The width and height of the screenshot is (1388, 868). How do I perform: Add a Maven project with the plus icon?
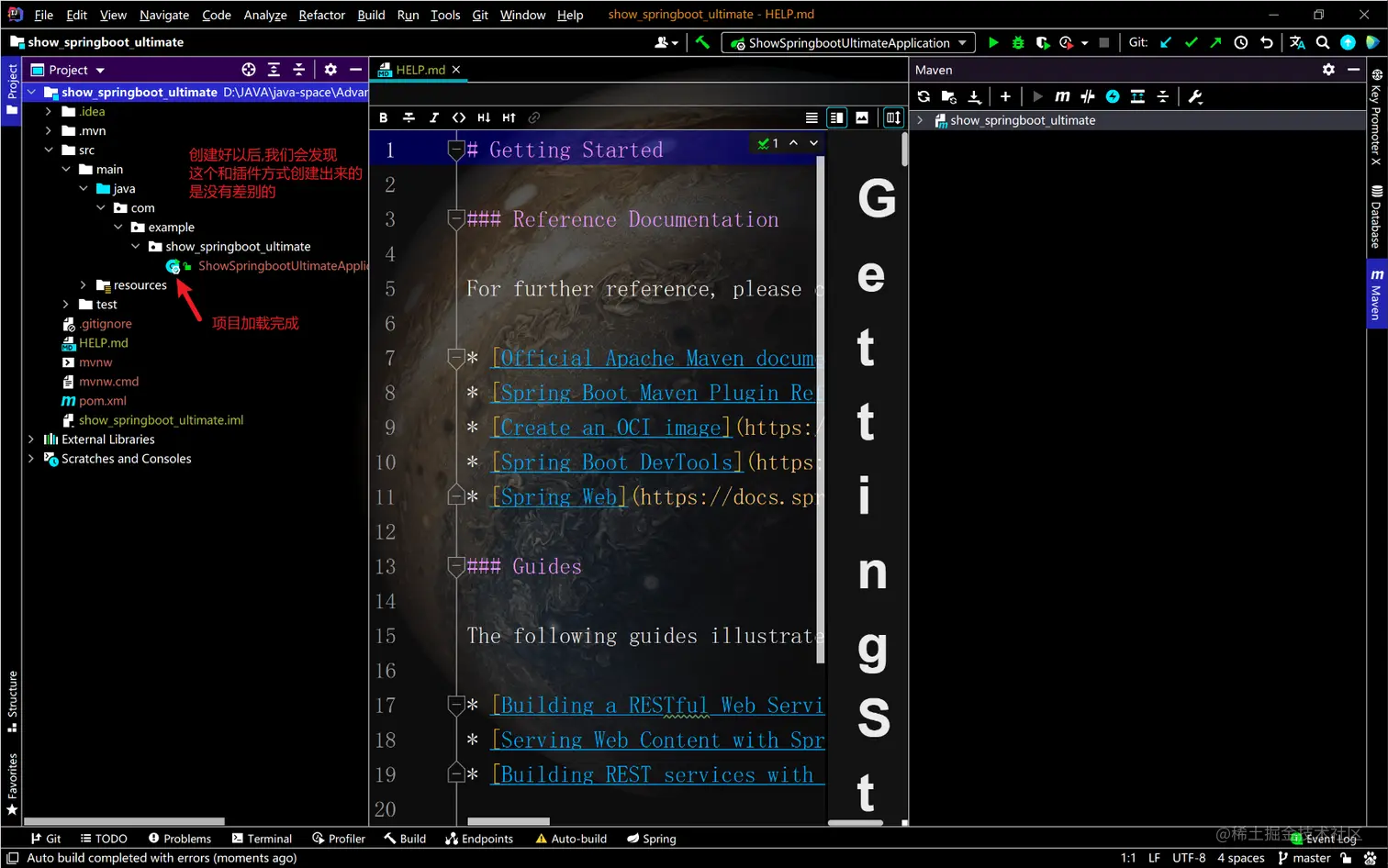(1005, 96)
